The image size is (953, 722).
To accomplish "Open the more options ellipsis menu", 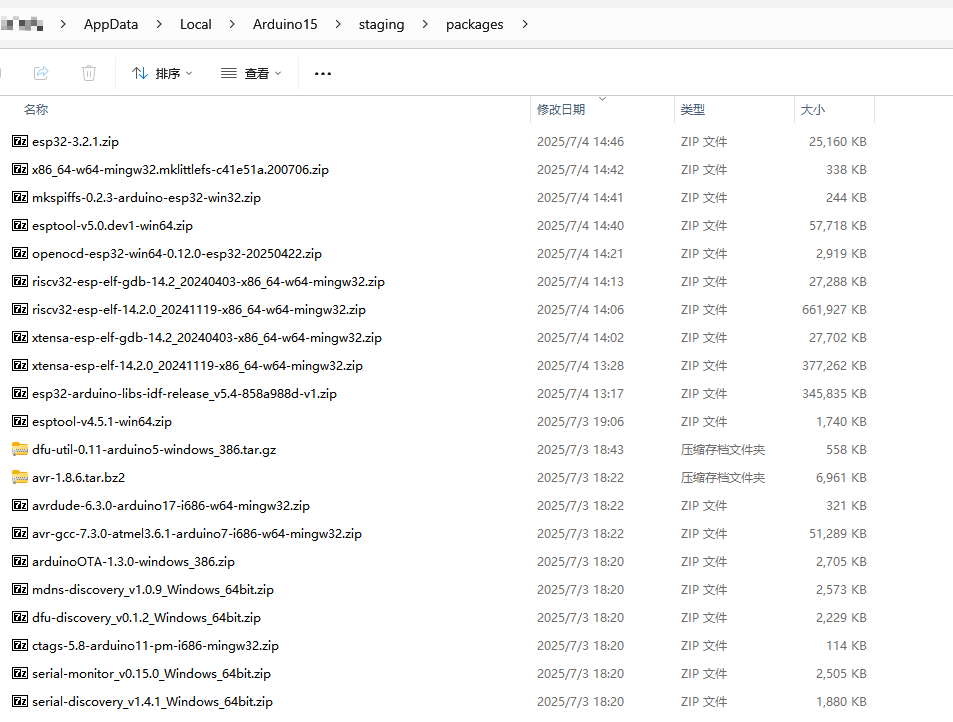I will (x=323, y=74).
